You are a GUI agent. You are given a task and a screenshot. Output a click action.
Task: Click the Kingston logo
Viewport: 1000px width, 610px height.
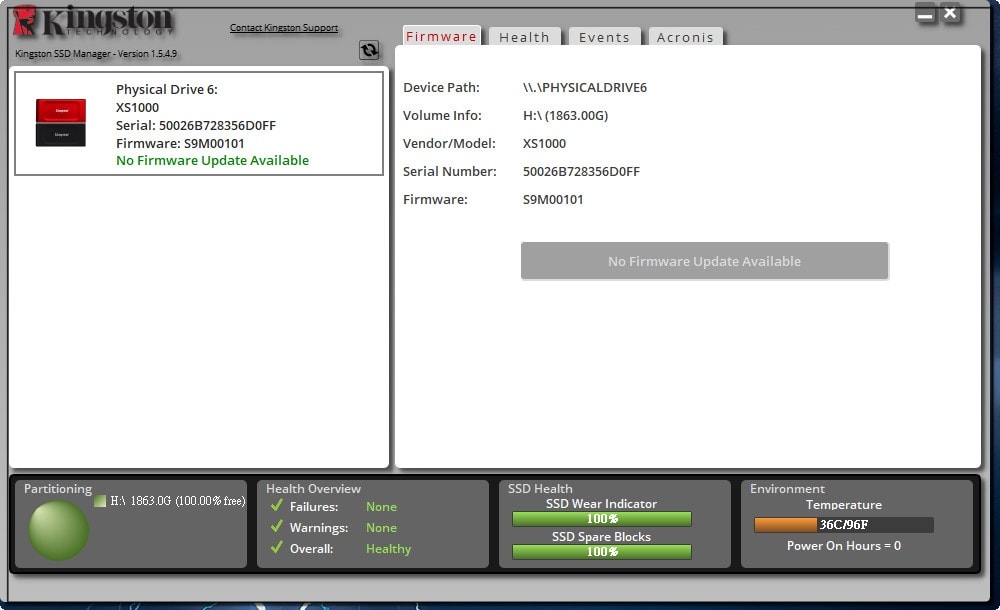pos(93,21)
